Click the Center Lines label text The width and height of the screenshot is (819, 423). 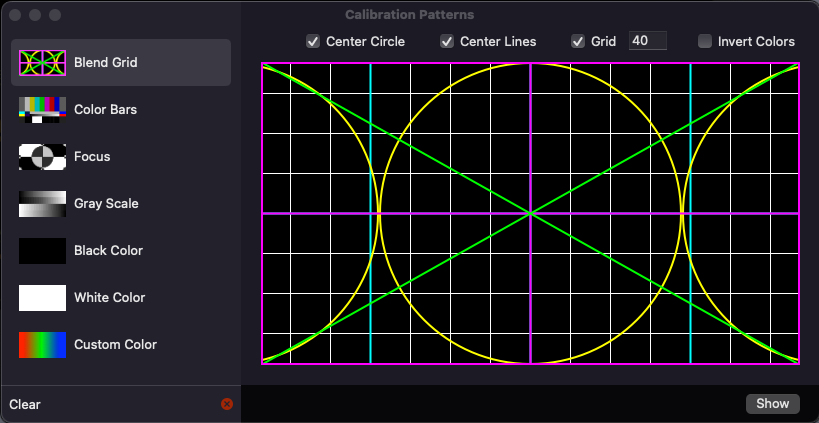498,41
